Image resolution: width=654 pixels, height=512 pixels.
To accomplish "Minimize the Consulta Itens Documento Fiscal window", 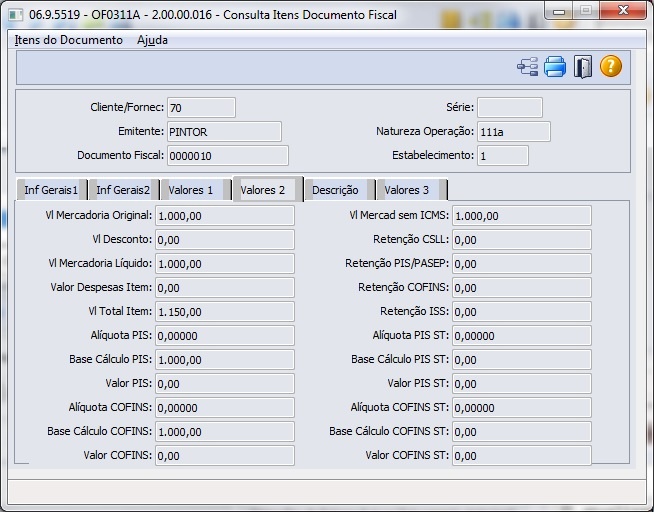I will pyautogui.click(x=559, y=11).
